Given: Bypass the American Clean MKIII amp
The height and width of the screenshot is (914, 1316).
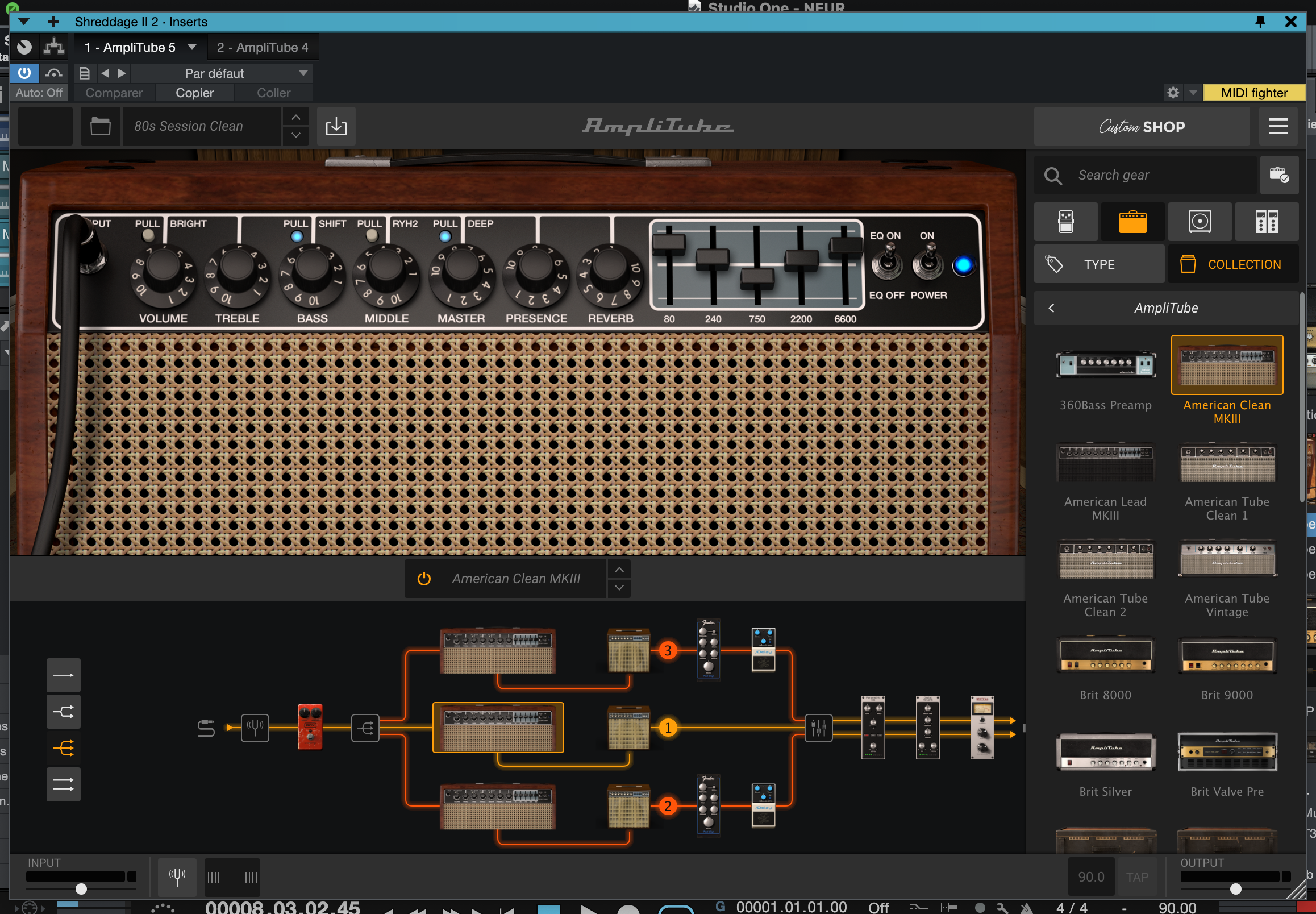Looking at the screenshot, I should tap(423, 579).
